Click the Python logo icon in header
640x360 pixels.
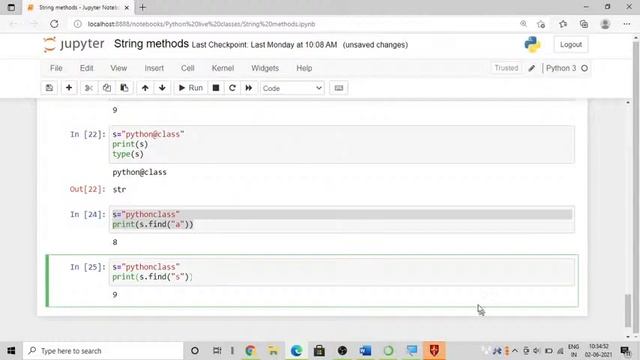tap(532, 44)
